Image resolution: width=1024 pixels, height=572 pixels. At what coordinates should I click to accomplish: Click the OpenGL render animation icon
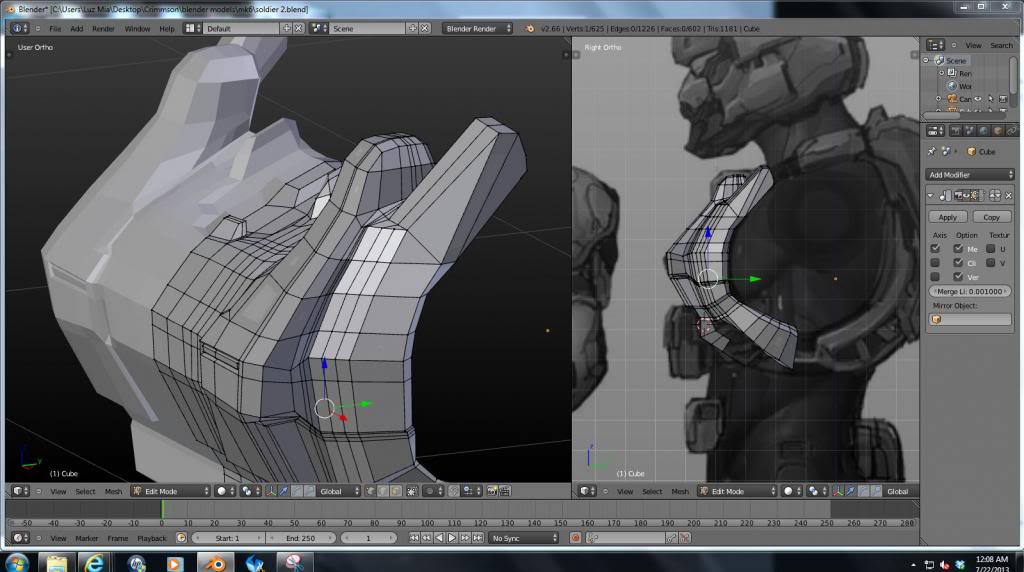[505, 491]
